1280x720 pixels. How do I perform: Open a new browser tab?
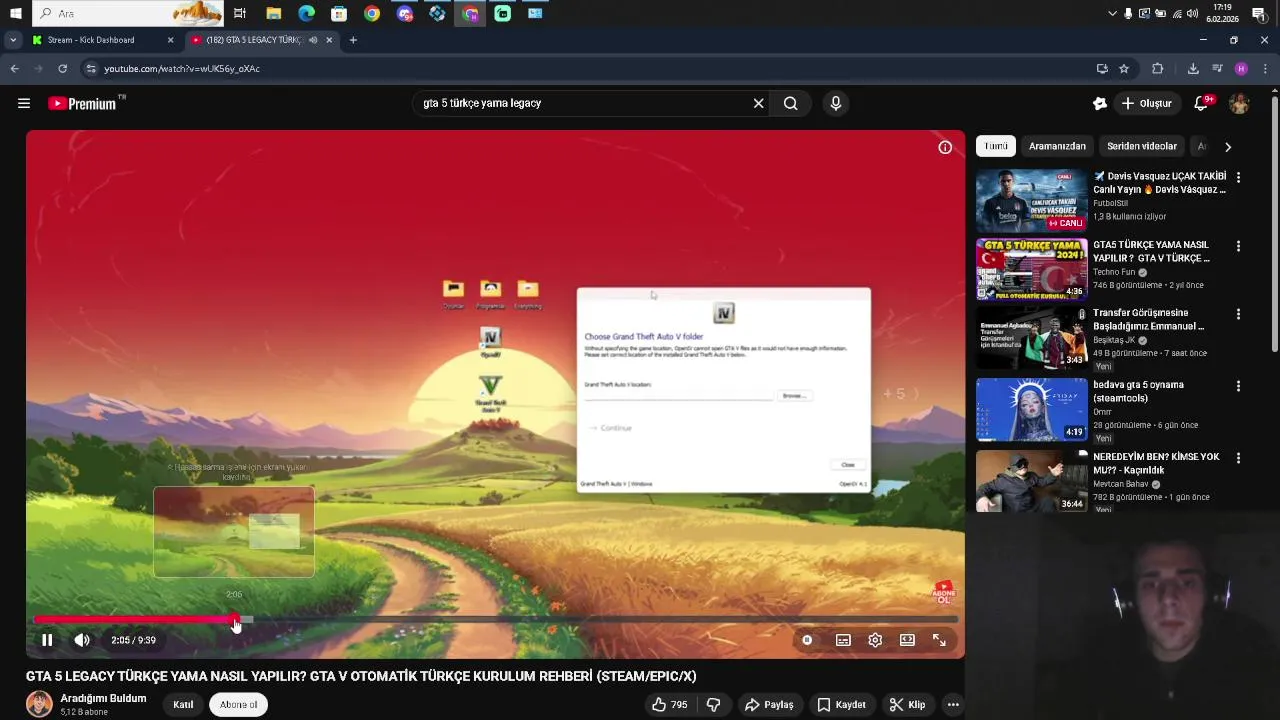coord(353,40)
